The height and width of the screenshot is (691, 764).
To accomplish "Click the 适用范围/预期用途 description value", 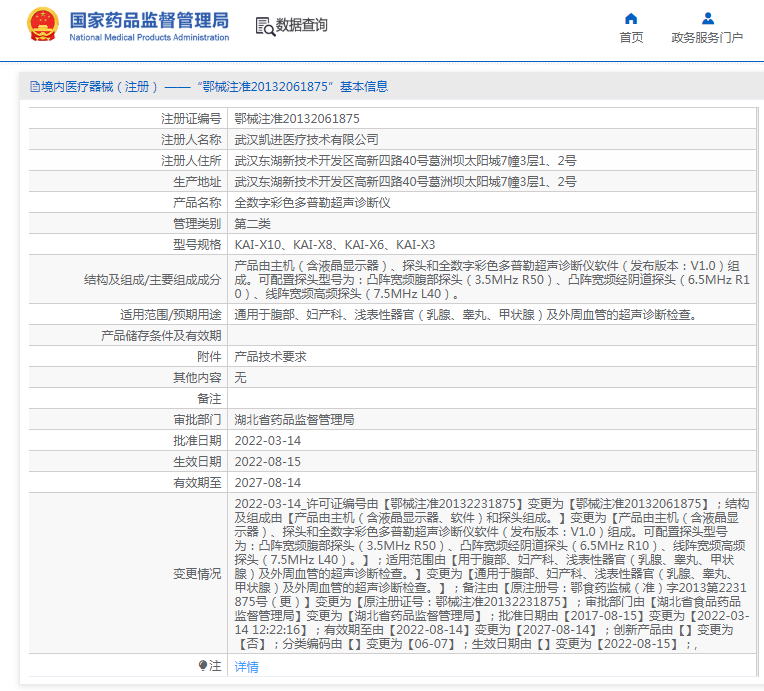I will point(466,314).
